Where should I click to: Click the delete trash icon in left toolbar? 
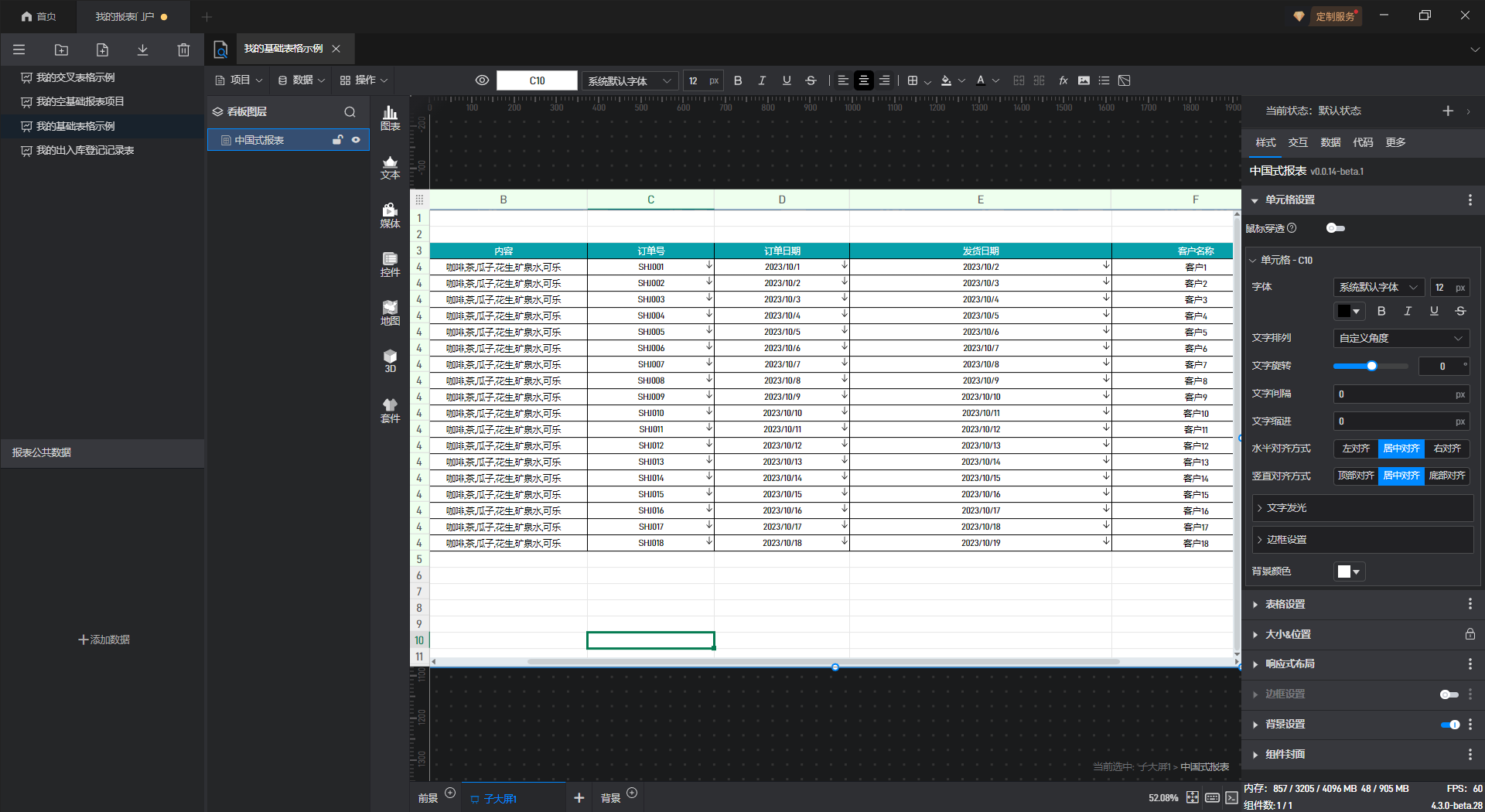pyautogui.click(x=183, y=50)
